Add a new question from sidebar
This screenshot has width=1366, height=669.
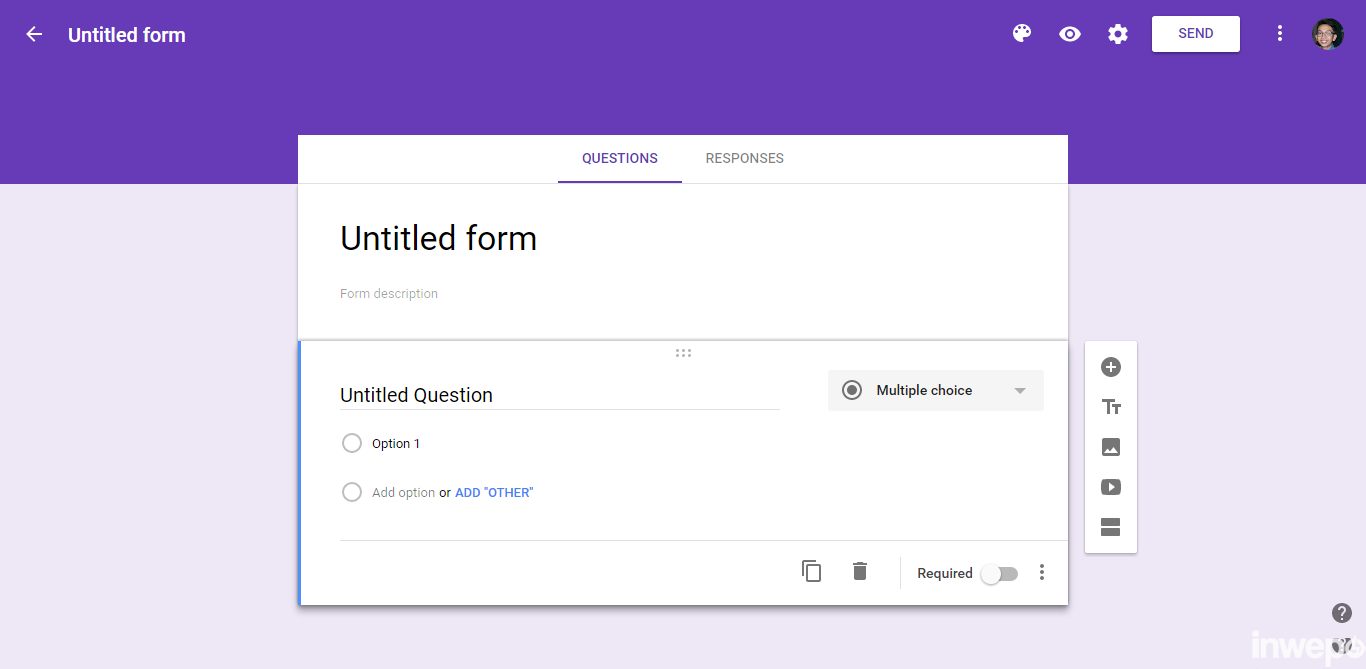[1111, 367]
